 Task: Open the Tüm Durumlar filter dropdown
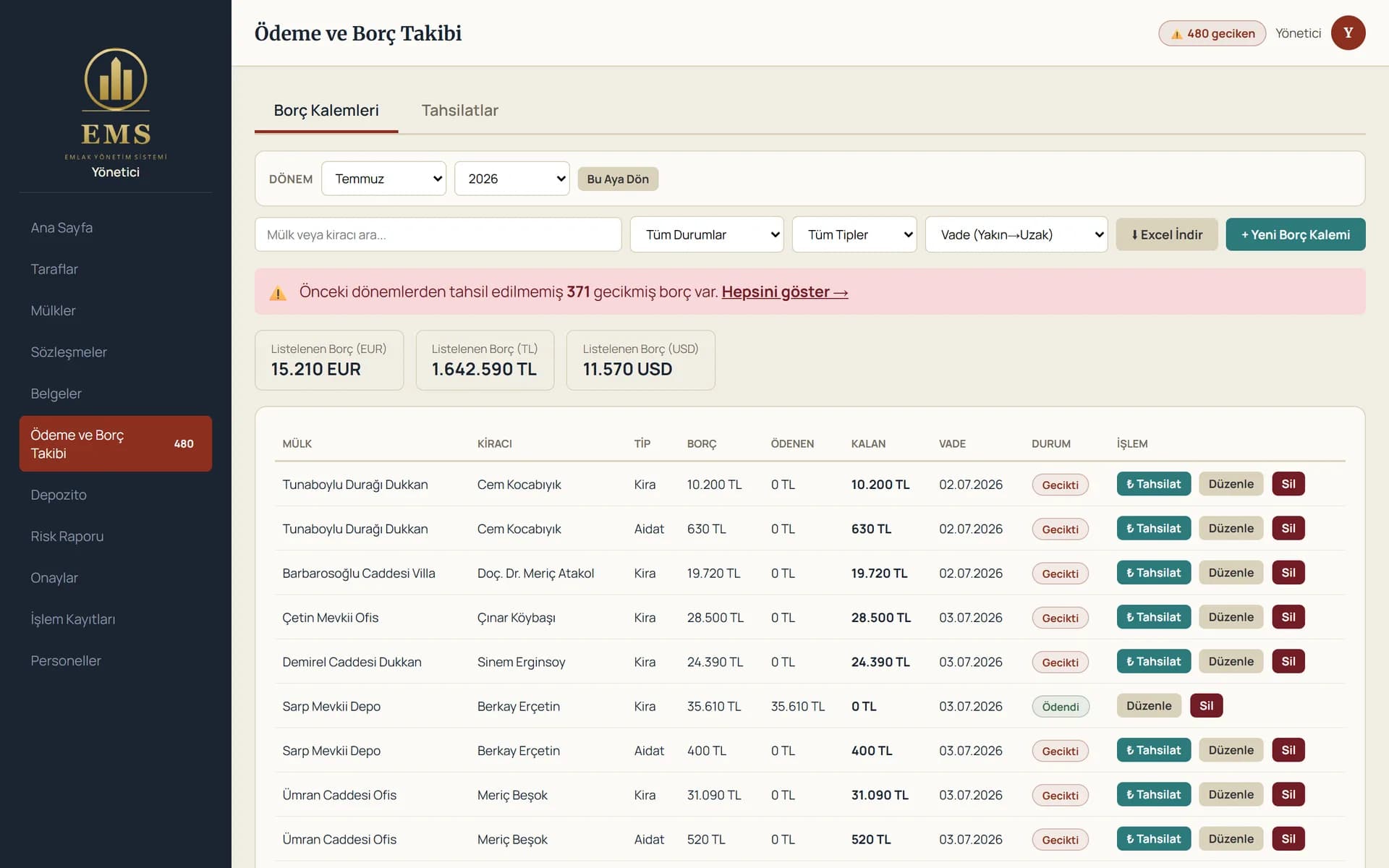(x=707, y=234)
